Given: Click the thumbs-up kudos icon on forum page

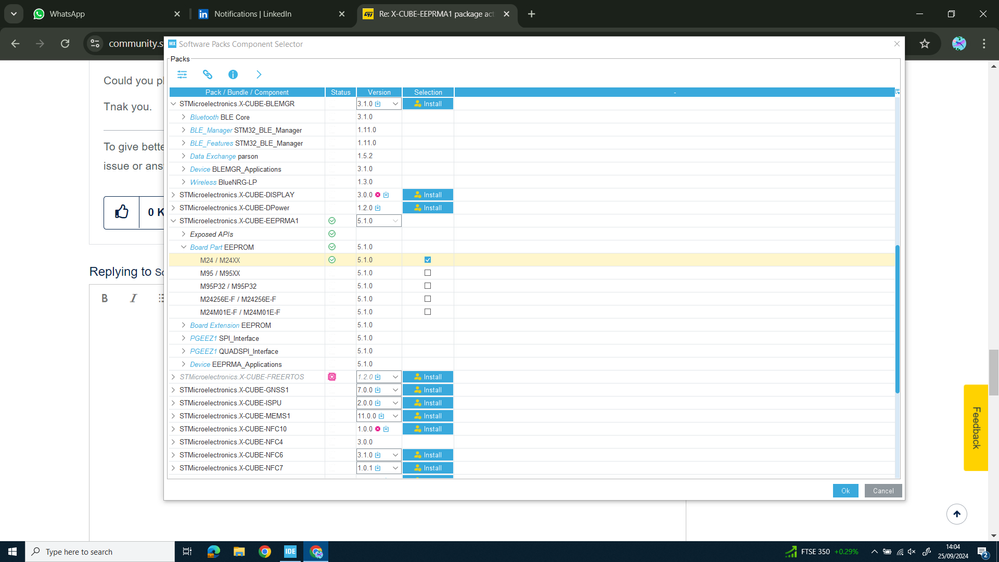Looking at the screenshot, I should pyautogui.click(x=122, y=212).
